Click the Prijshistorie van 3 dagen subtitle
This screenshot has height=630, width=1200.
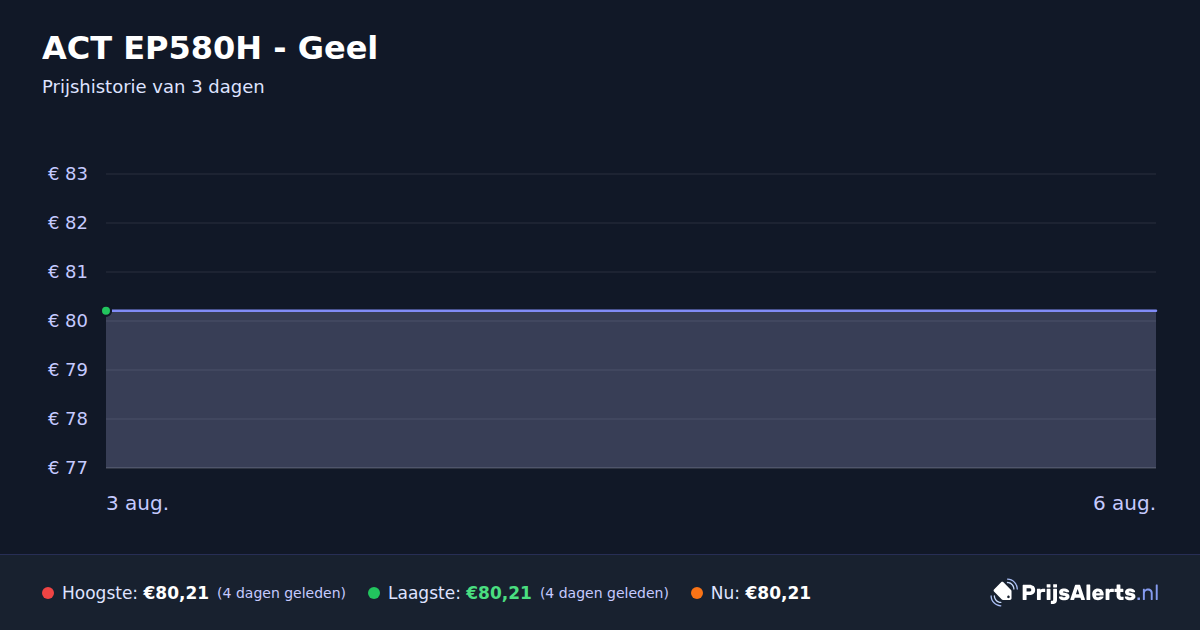(x=153, y=87)
